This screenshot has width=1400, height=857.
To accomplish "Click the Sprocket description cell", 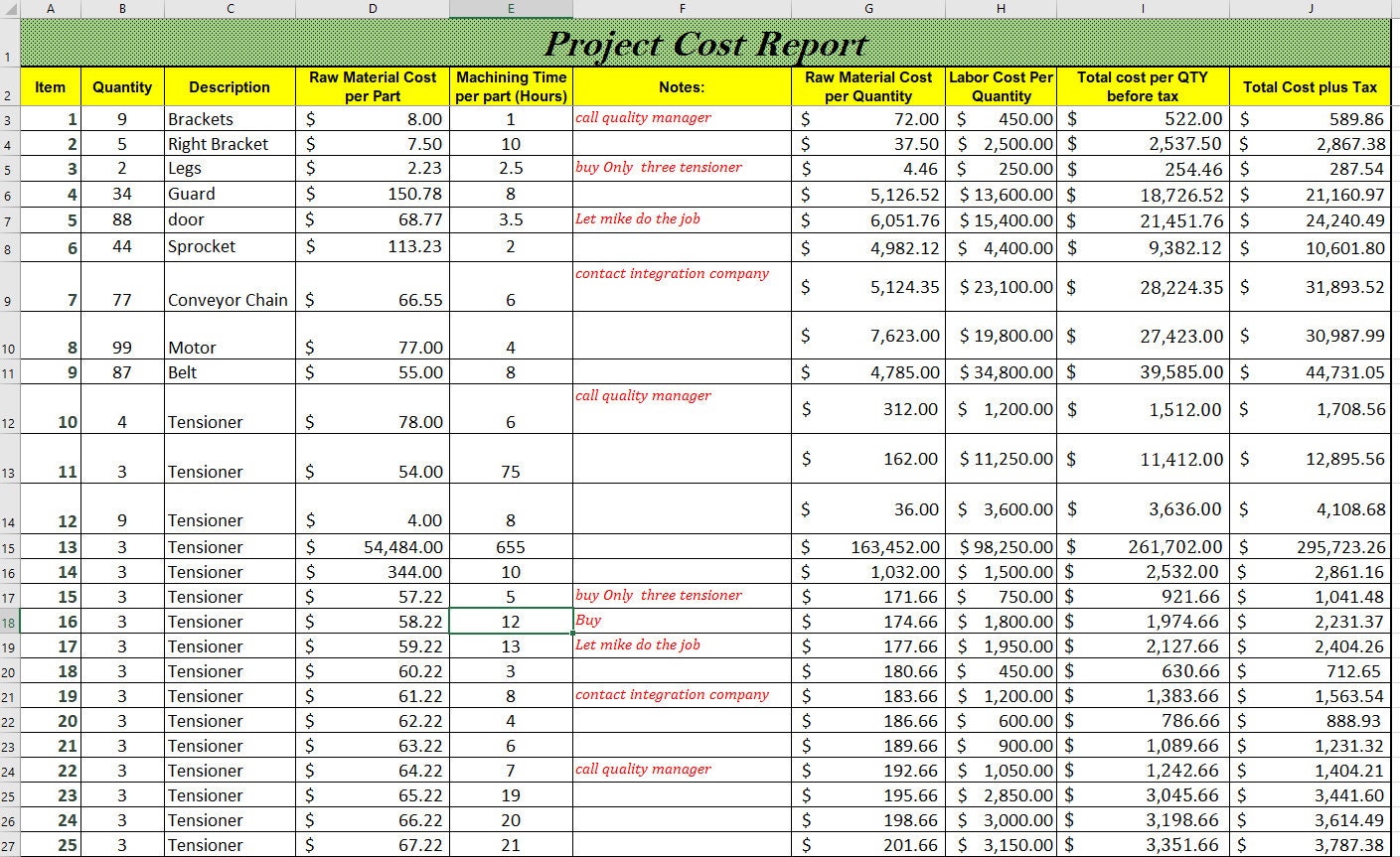I will (x=229, y=246).
